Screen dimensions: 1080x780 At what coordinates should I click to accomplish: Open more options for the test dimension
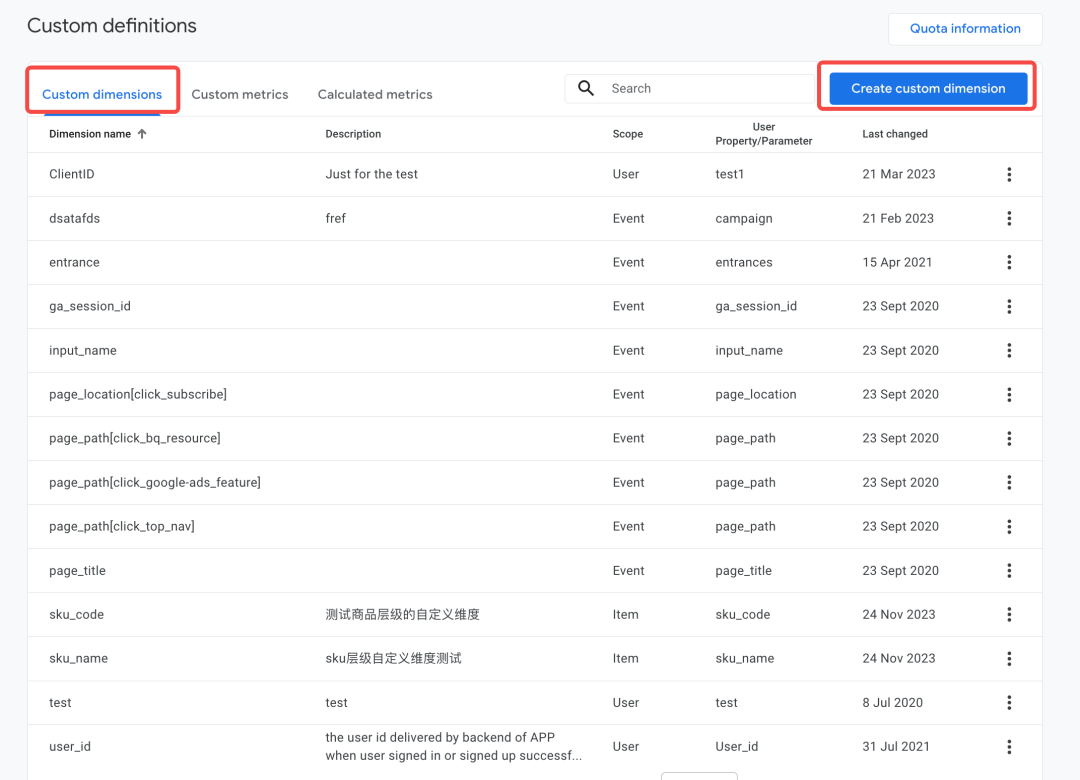(1009, 703)
